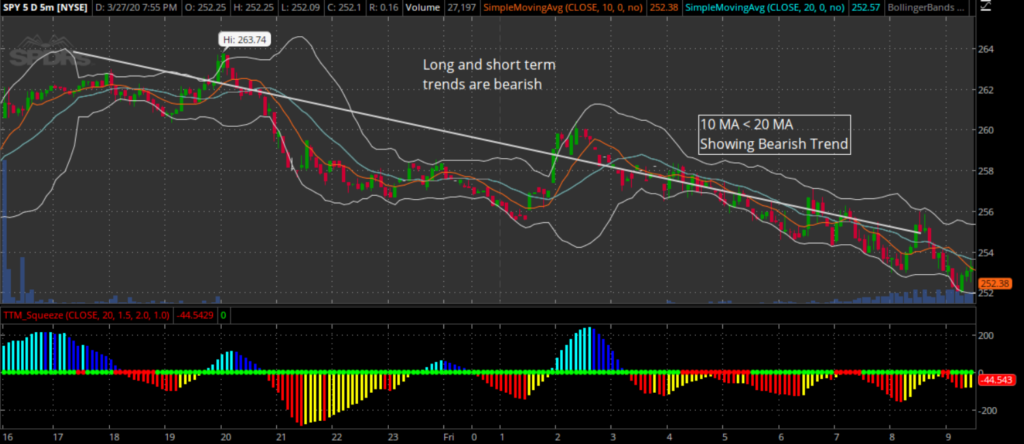Image resolution: width=1024 pixels, height=444 pixels.
Task: Click the teal 252.57 SMA value
Action: click(x=865, y=8)
